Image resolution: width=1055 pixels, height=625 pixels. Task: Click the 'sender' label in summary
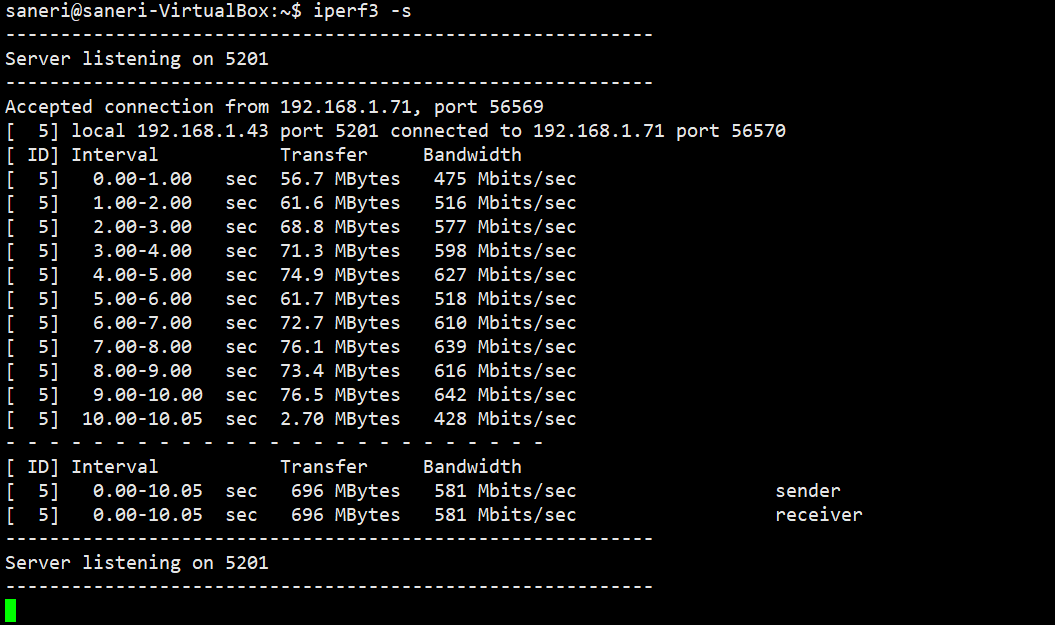pos(808,491)
